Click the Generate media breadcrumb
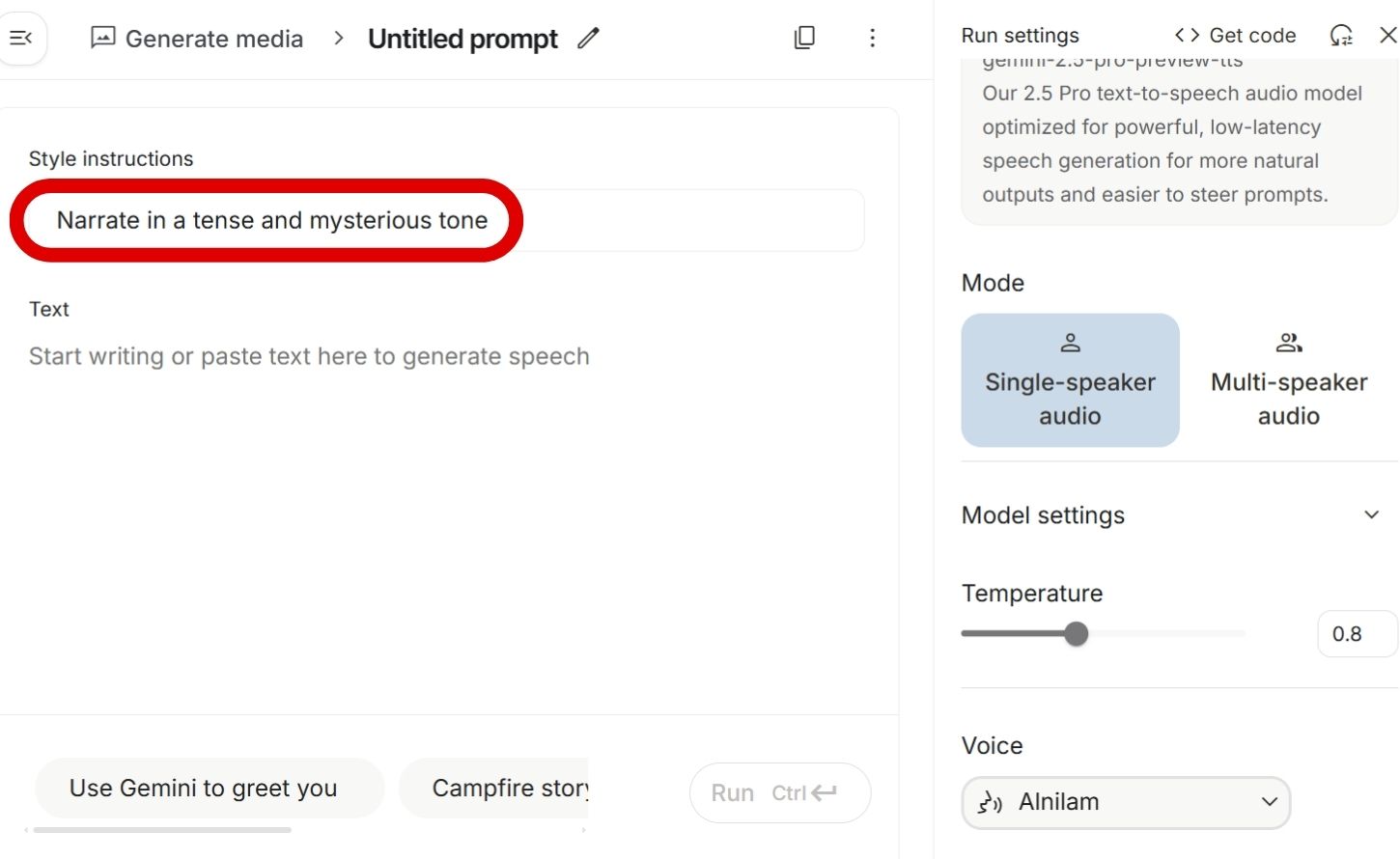The height and width of the screenshot is (859, 1400). [x=213, y=39]
